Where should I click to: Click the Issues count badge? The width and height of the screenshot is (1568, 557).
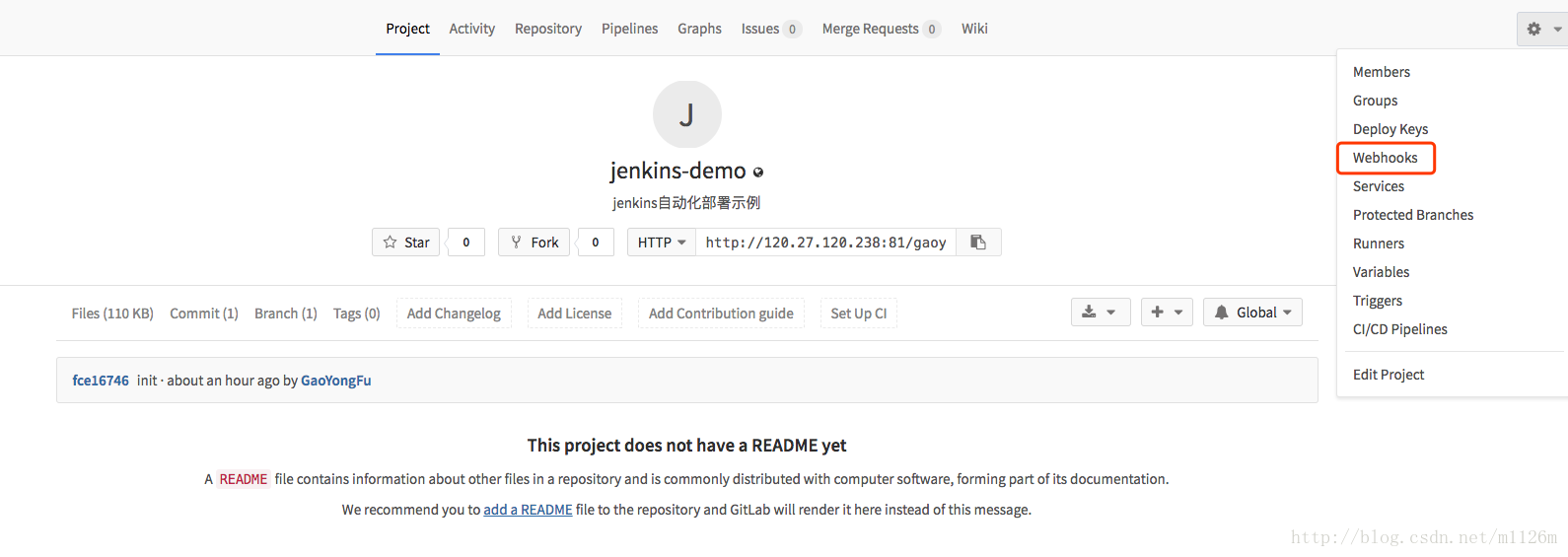point(792,30)
